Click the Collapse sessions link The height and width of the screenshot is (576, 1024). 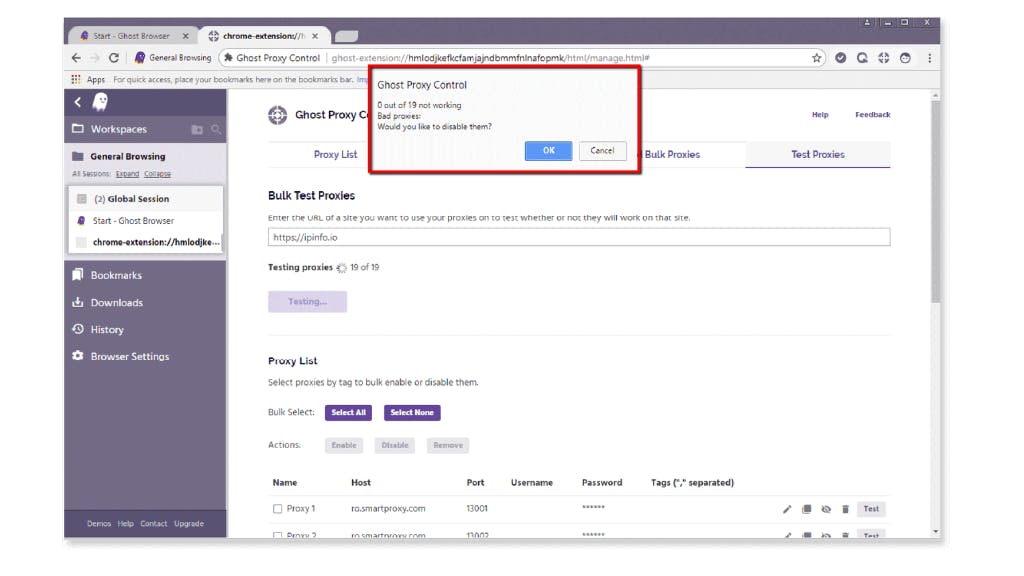click(x=157, y=174)
